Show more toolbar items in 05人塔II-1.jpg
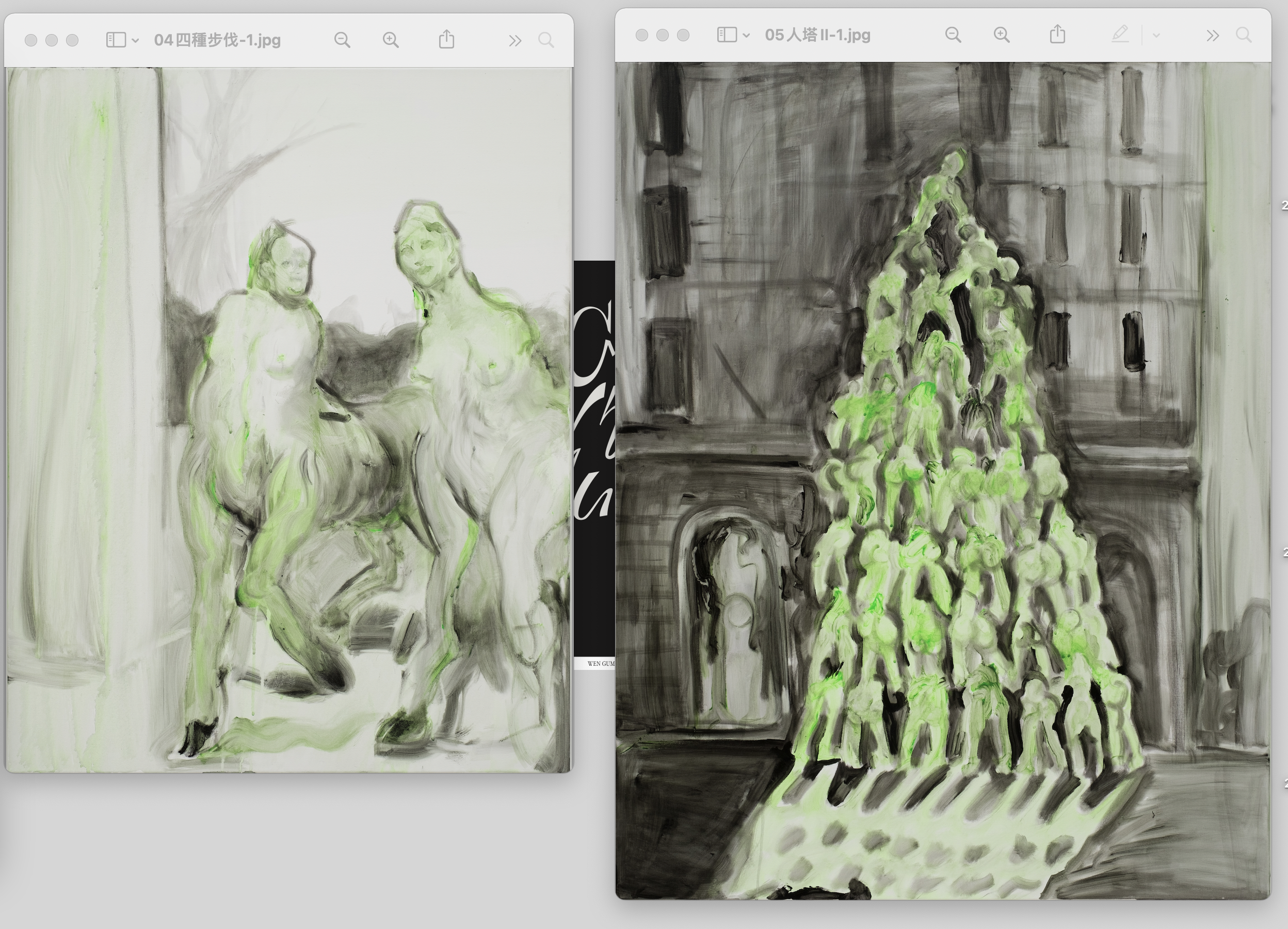This screenshot has height=929, width=1288. 1212,35
